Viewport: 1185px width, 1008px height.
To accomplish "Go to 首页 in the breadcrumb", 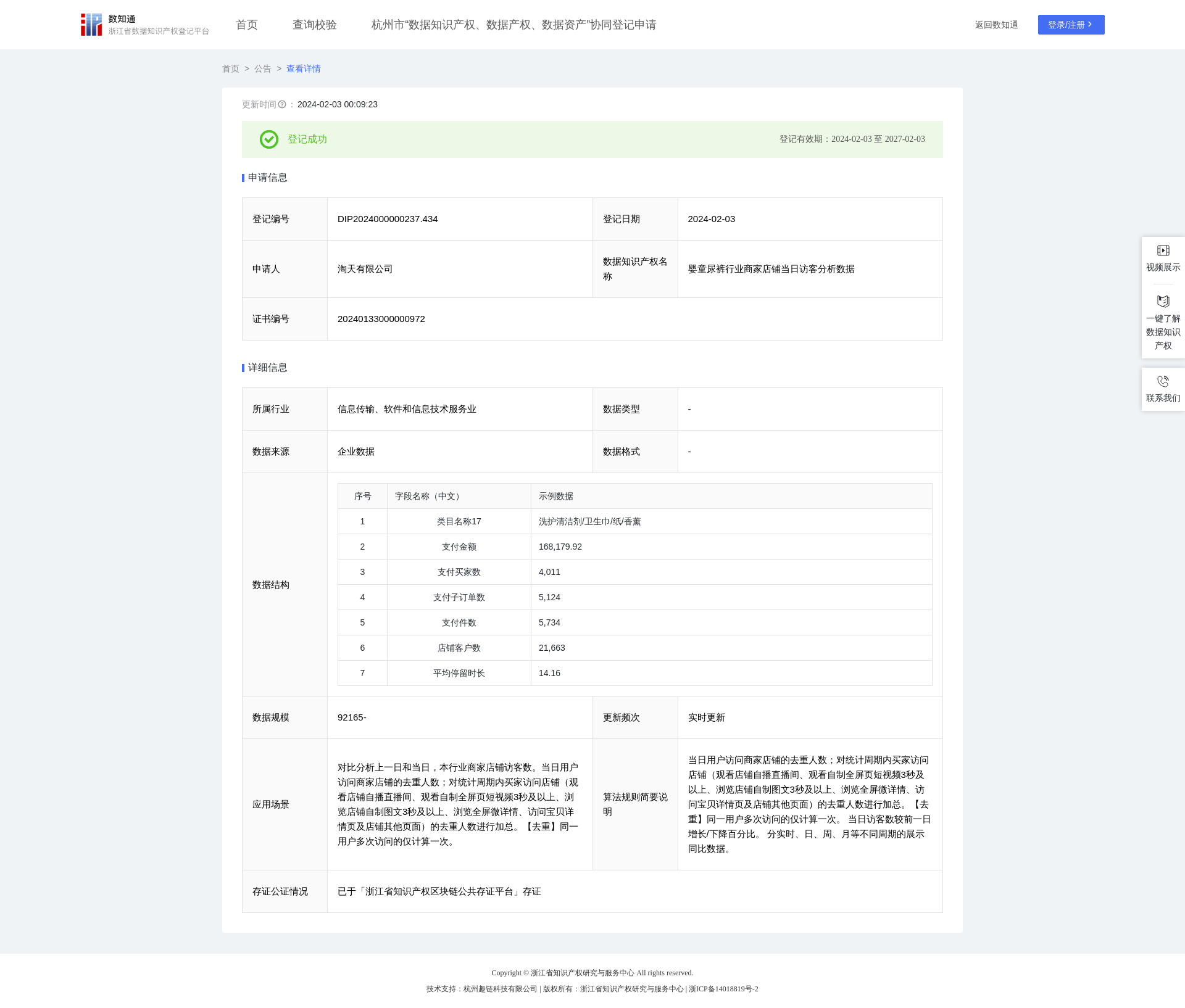I will 231,68.
